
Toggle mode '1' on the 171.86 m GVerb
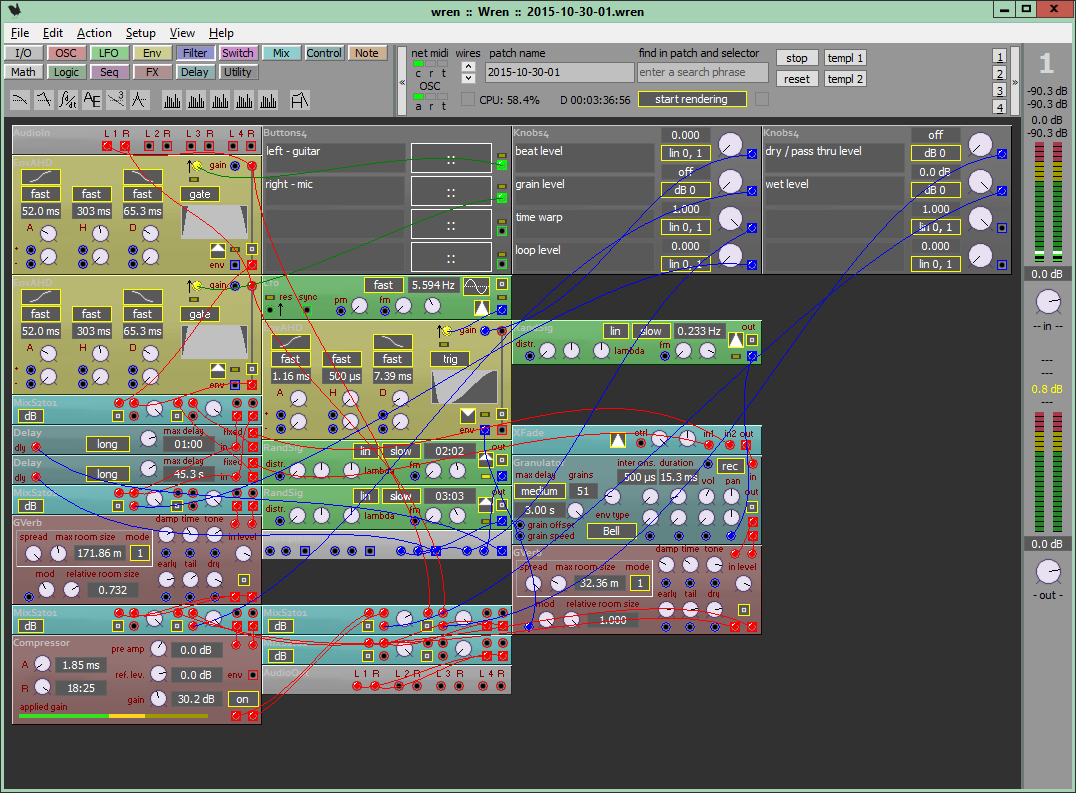[x=140, y=553]
